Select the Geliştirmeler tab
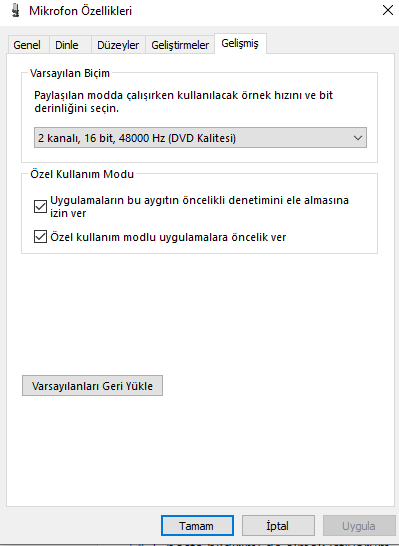Screen dimensions: 399x546 180,45
